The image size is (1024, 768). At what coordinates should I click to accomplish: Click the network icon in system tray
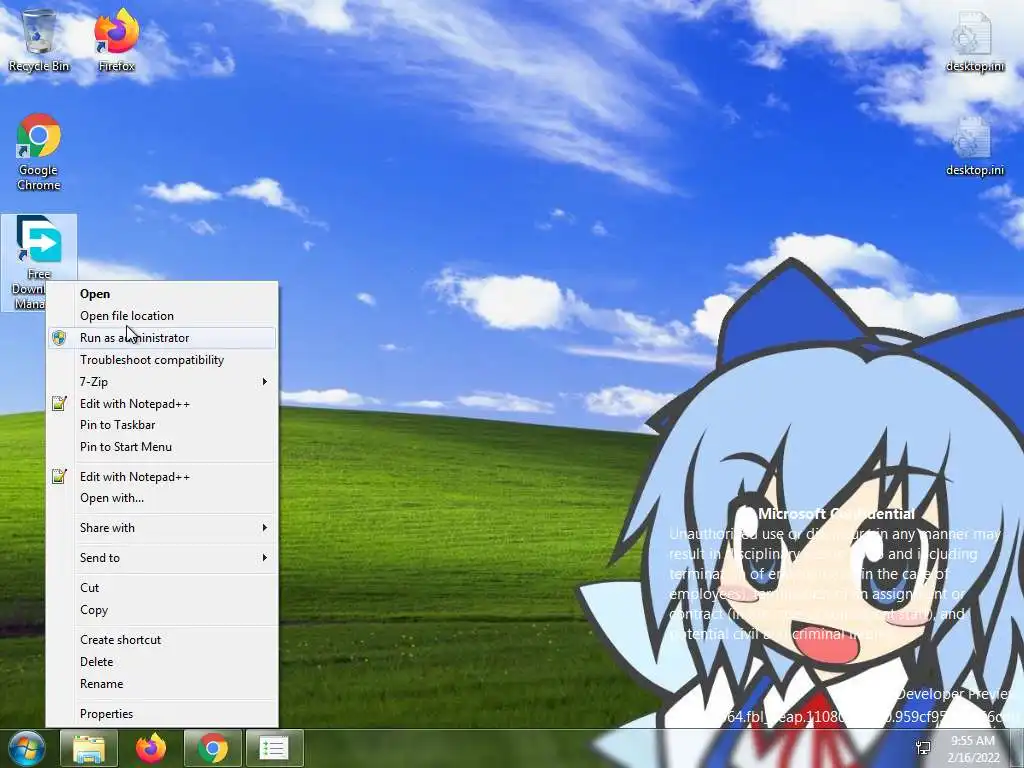coord(923,748)
